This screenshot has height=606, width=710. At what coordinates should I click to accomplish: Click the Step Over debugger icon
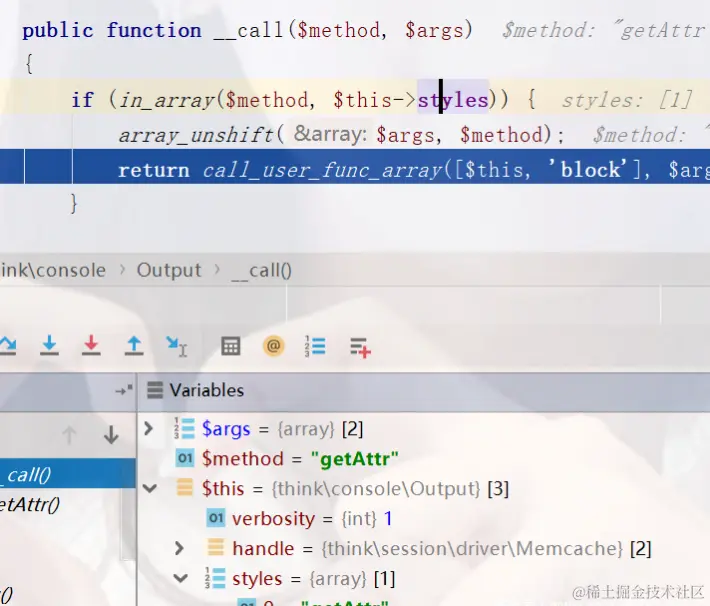[x=7, y=346]
